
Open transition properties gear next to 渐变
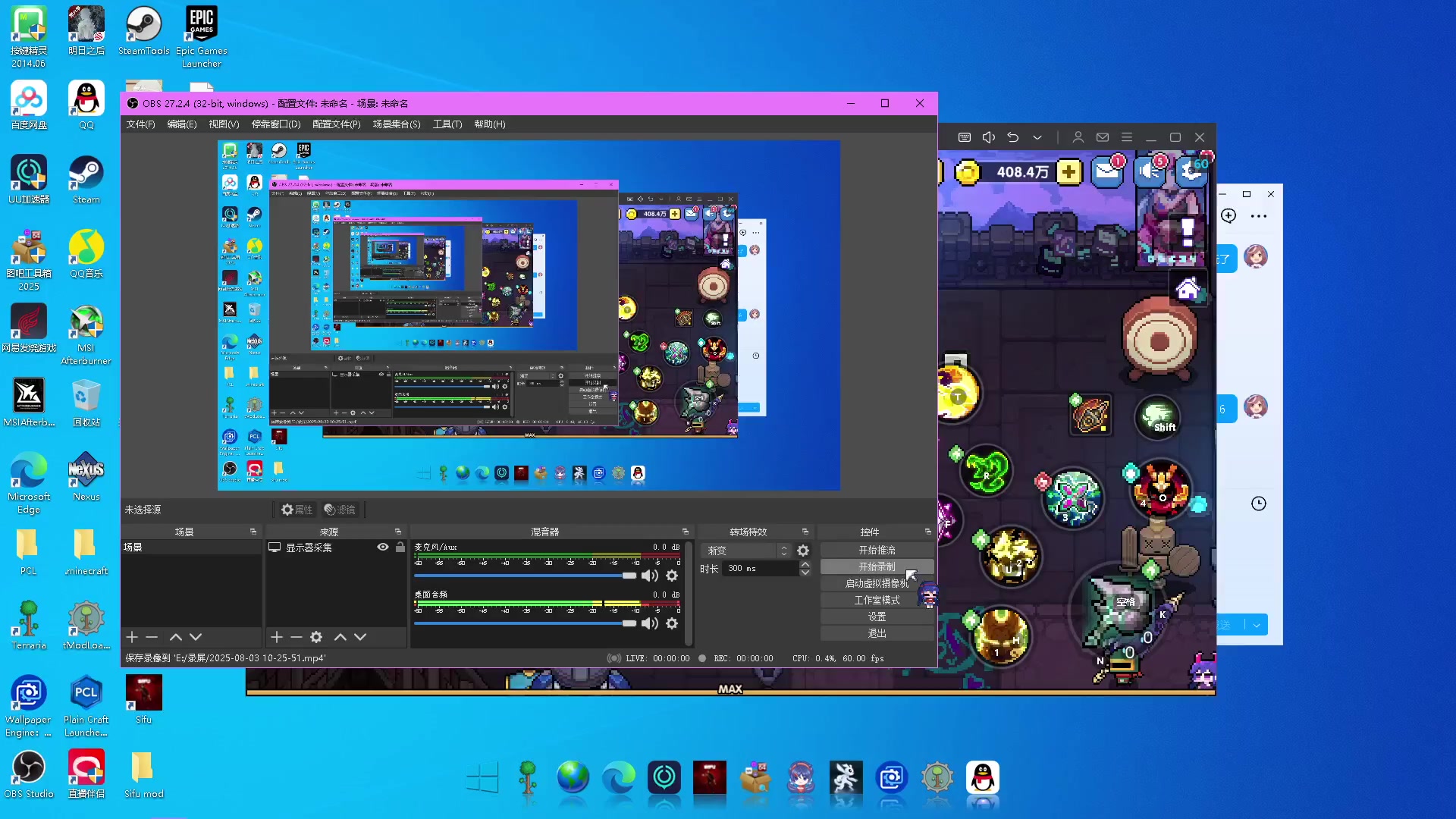pos(803,551)
